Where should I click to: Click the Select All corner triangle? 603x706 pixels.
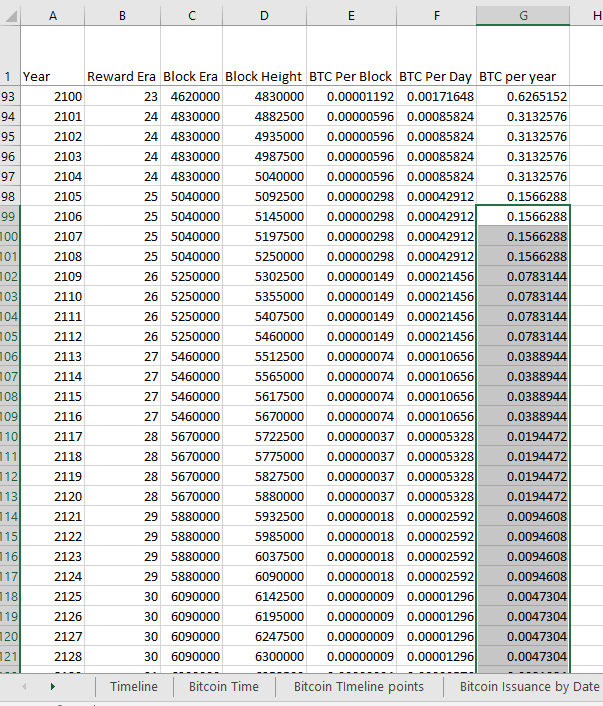[x=11, y=16]
